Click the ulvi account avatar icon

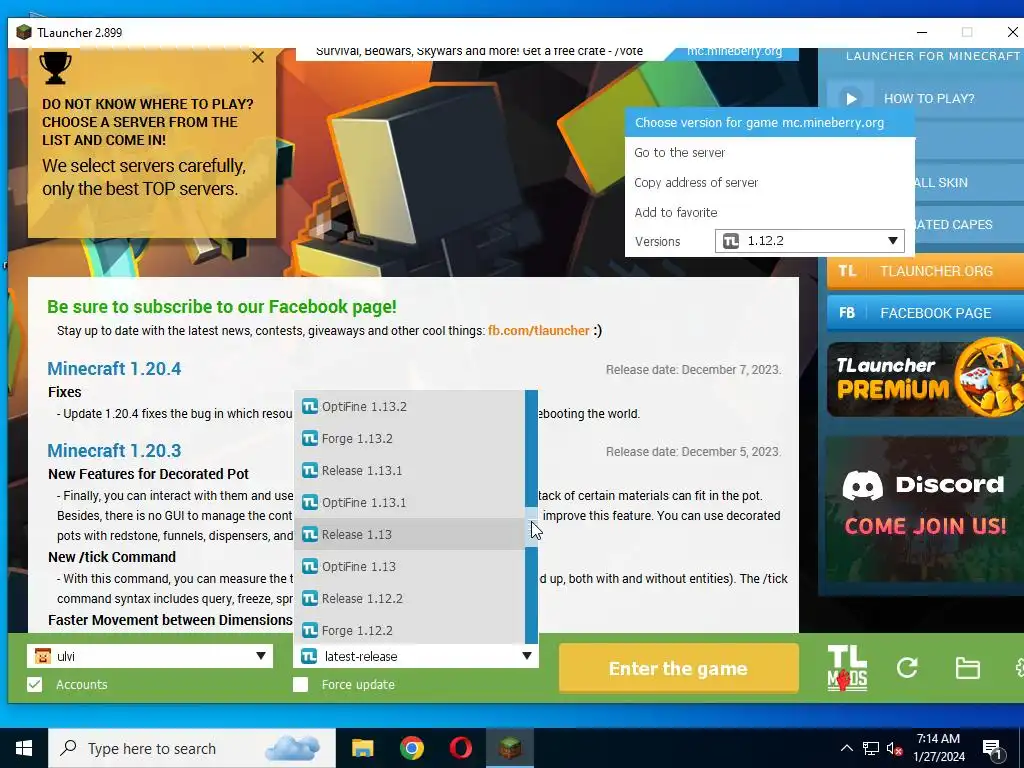point(42,656)
